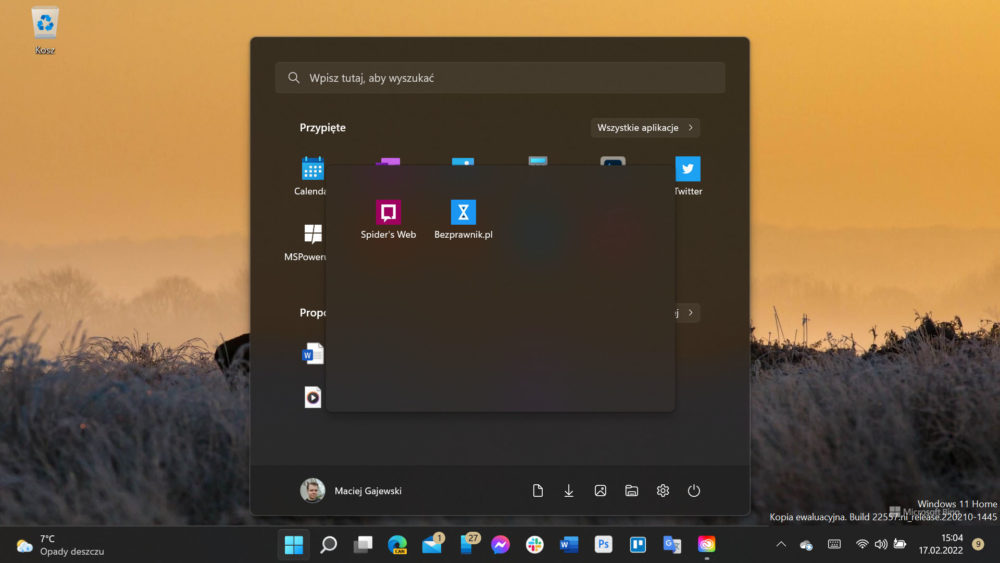
Task: Click the Power button in Start
Action: coord(694,490)
